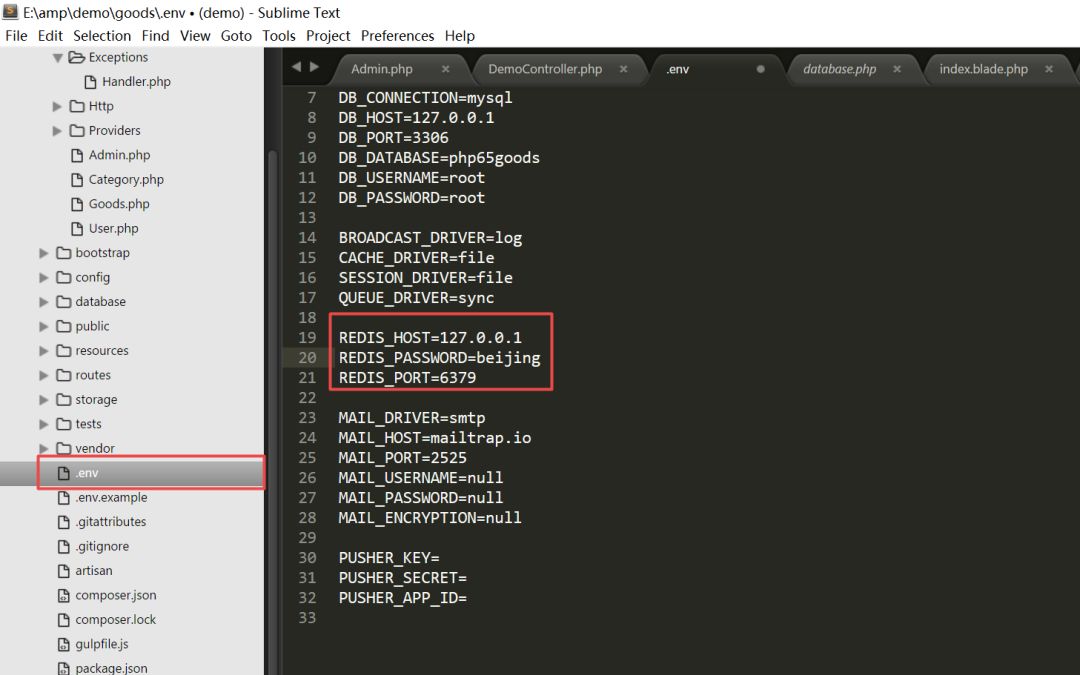This screenshot has height=675, width=1080.
Task: Click the tab history forward arrow
Action: (x=315, y=67)
